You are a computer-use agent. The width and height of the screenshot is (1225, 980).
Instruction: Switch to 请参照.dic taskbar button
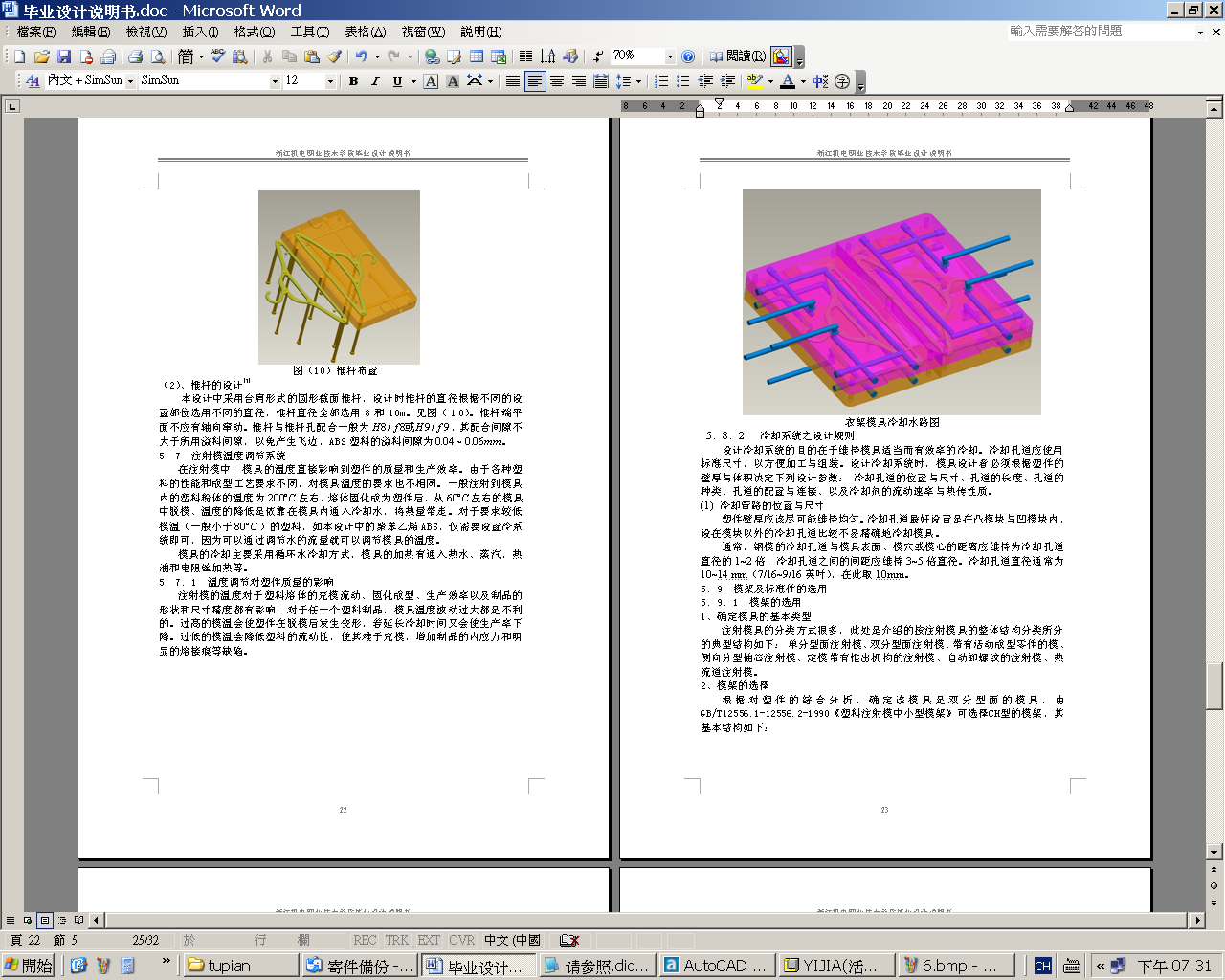pyautogui.click(x=597, y=966)
